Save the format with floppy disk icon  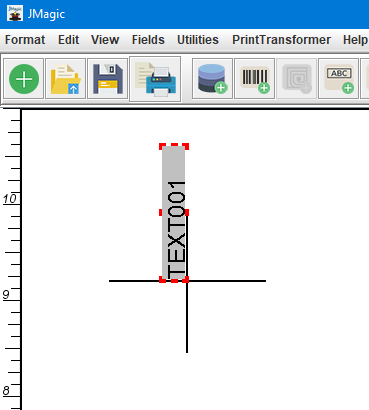108,79
